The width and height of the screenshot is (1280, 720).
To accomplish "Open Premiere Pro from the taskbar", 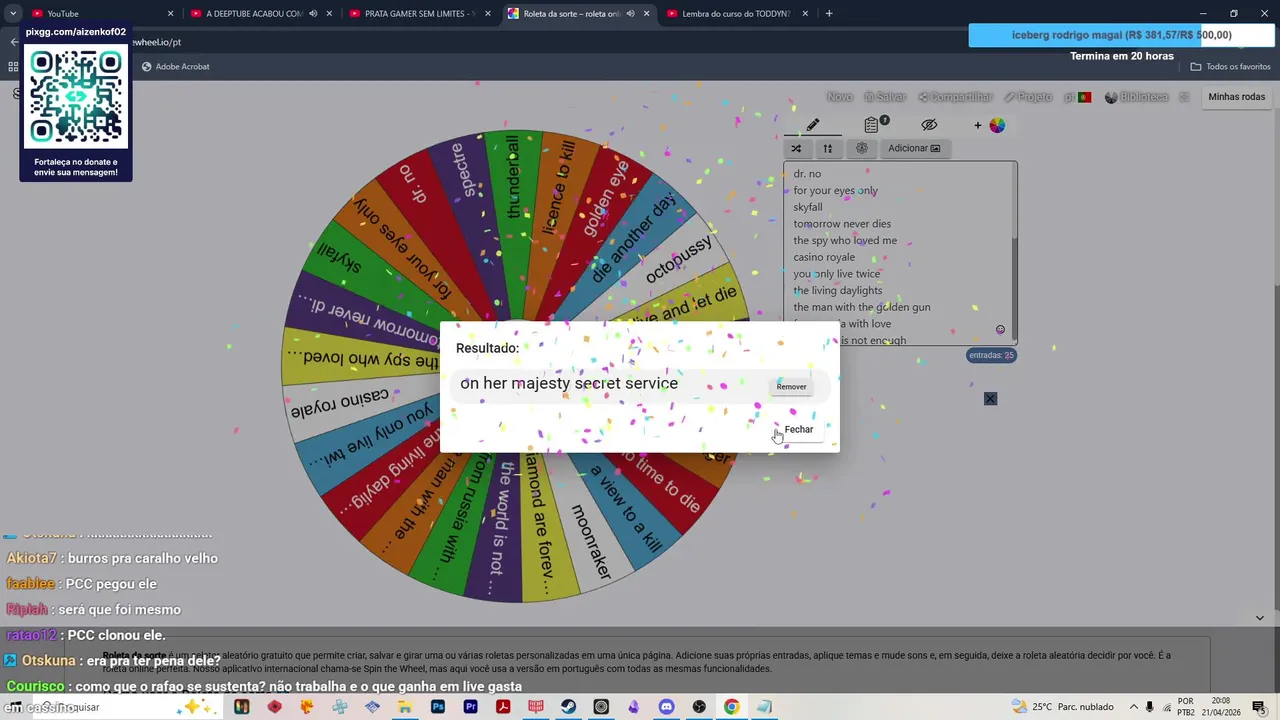I will pyautogui.click(x=470, y=707).
